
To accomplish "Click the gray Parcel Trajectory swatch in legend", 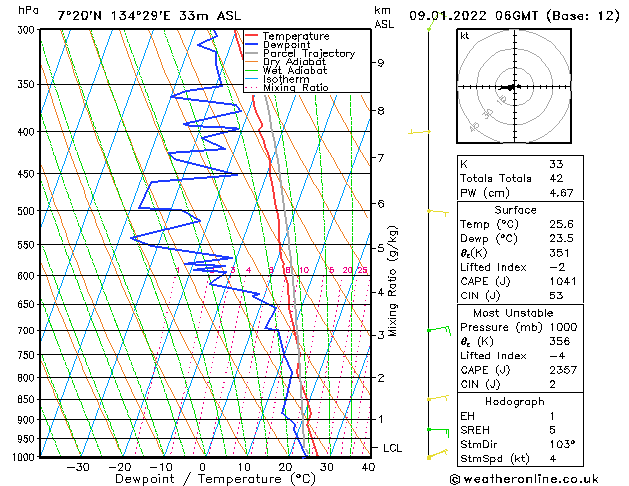I will coord(251,53).
